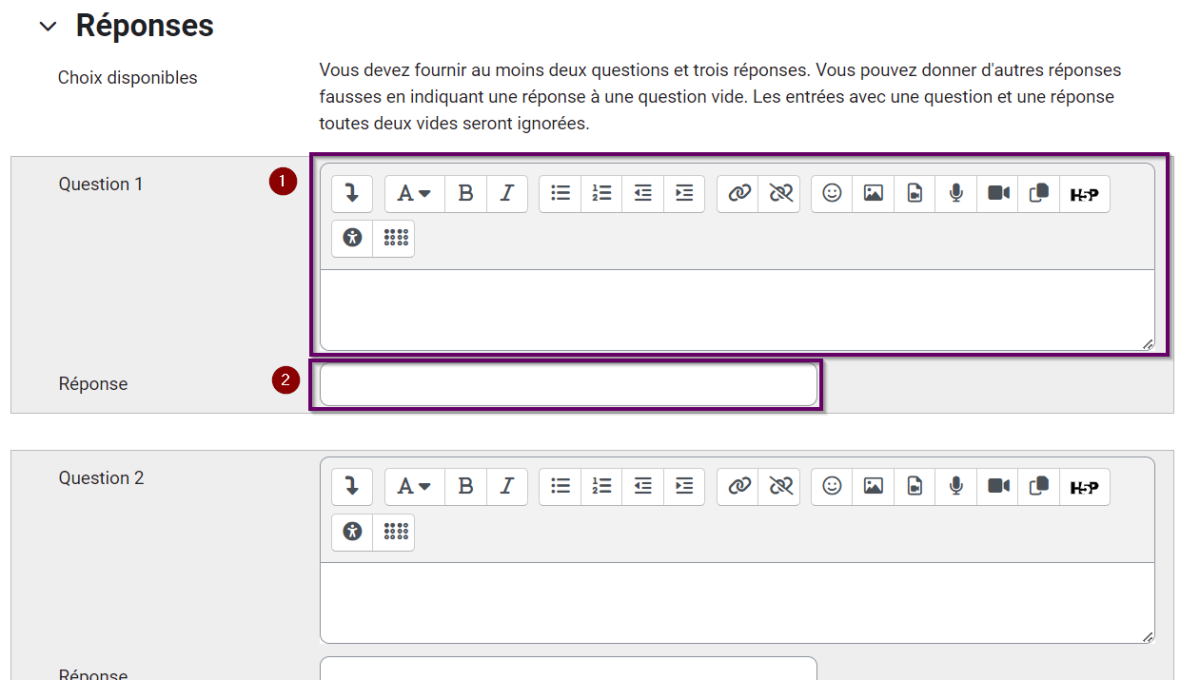This screenshot has height=680, width=1200.
Task: Apply italic formatting in Question 1 editor
Action: 507,193
